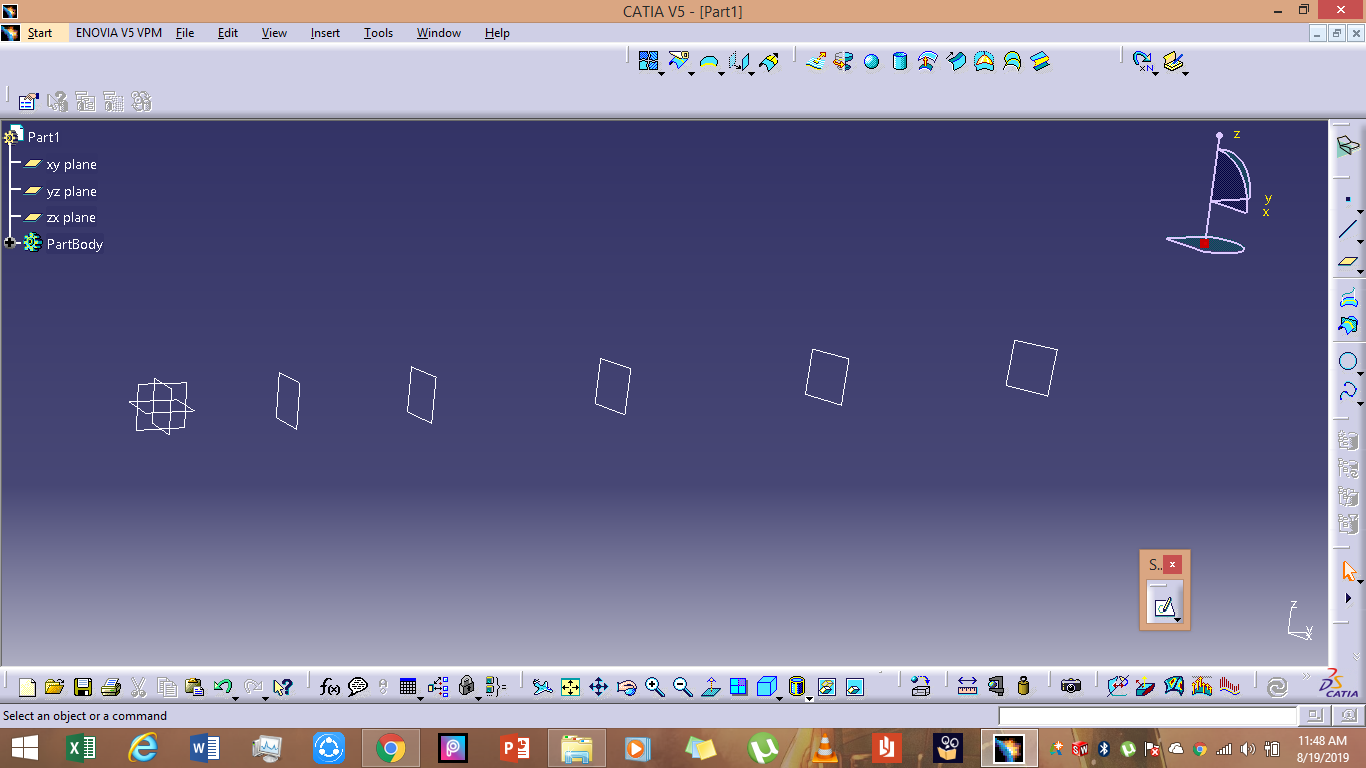This screenshot has width=1366, height=768.
Task: Open the Isometric View dropdown arrow
Action: click(781, 698)
